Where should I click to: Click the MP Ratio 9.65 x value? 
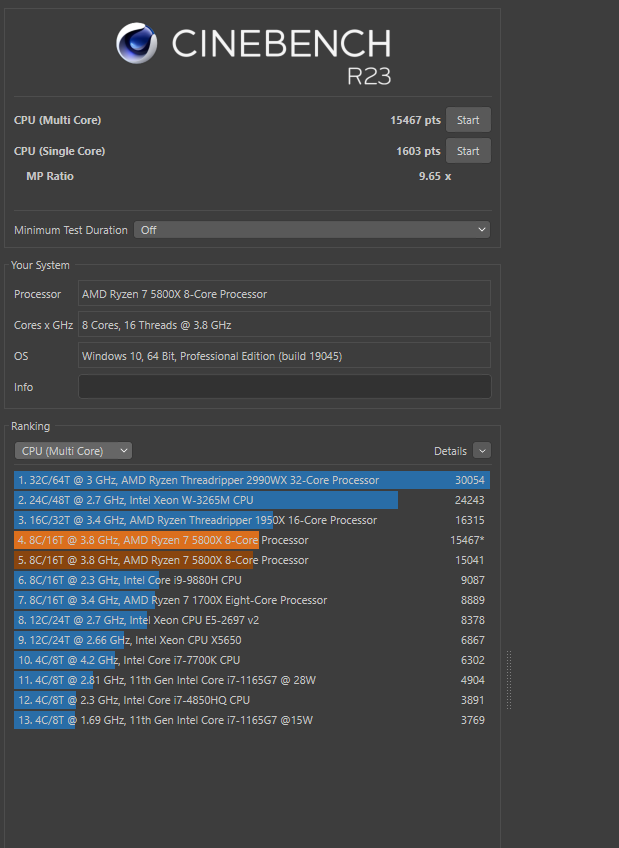point(435,176)
